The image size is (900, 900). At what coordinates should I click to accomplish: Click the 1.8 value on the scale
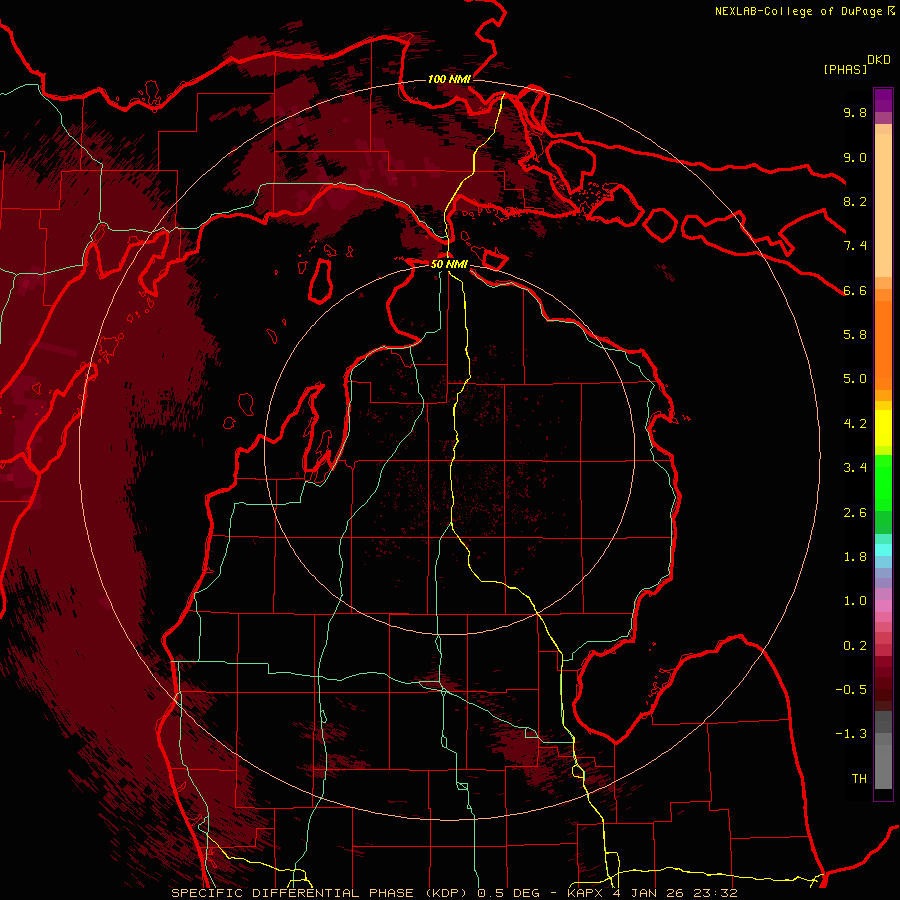pyautogui.click(x=855, y=557)
